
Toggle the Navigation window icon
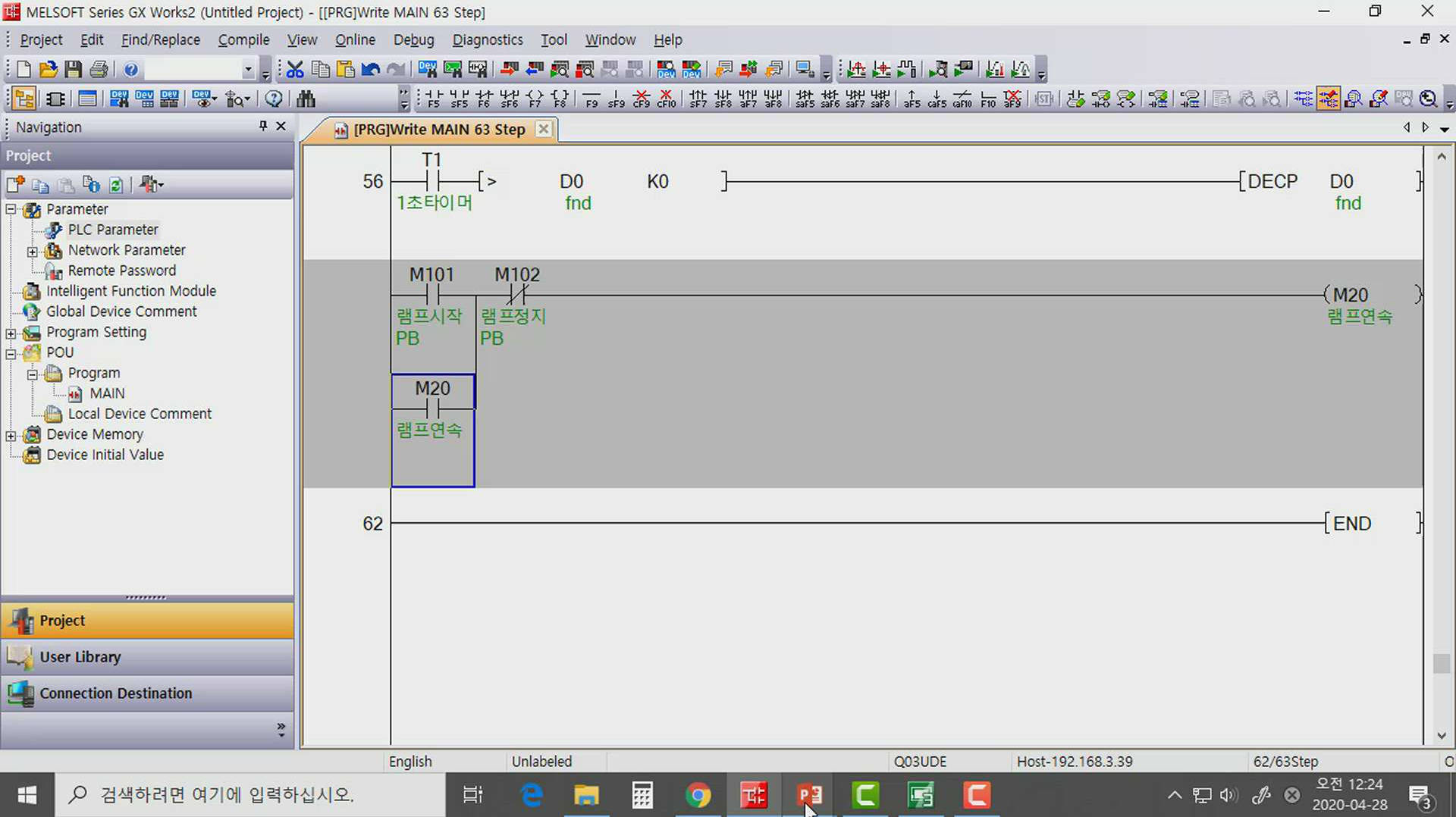[24, 99]
